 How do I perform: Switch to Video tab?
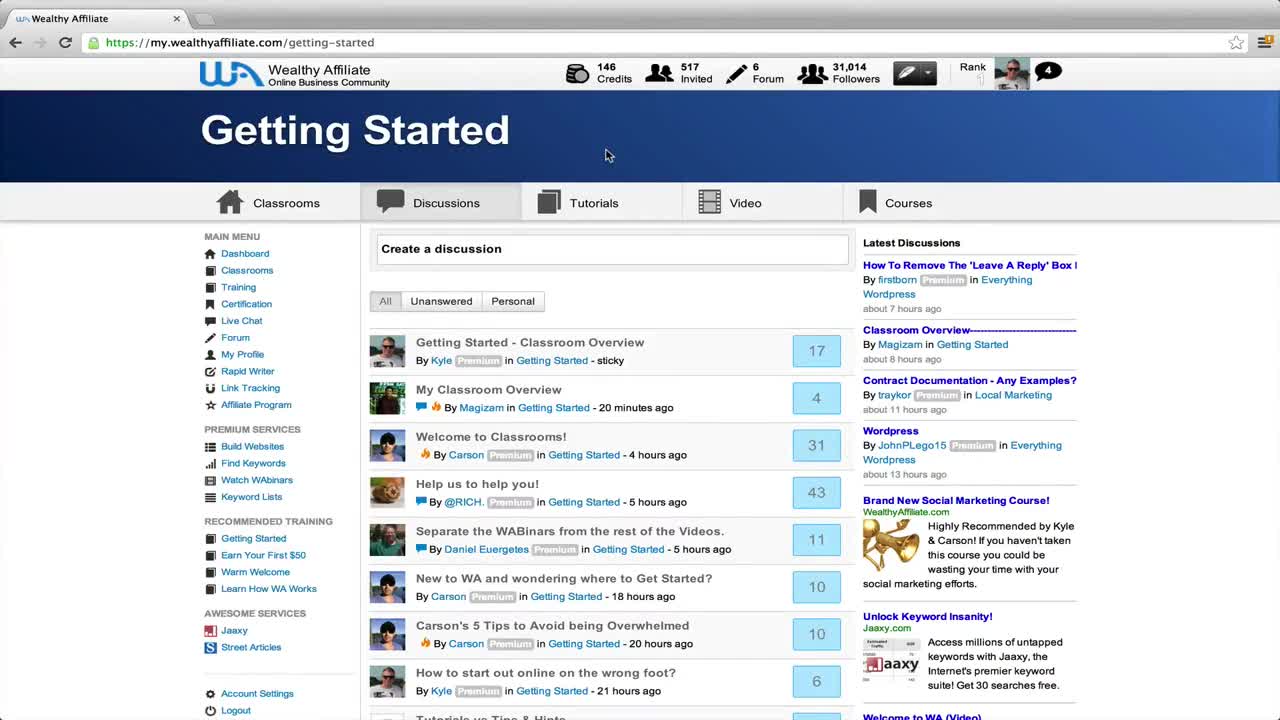(762, 203)
